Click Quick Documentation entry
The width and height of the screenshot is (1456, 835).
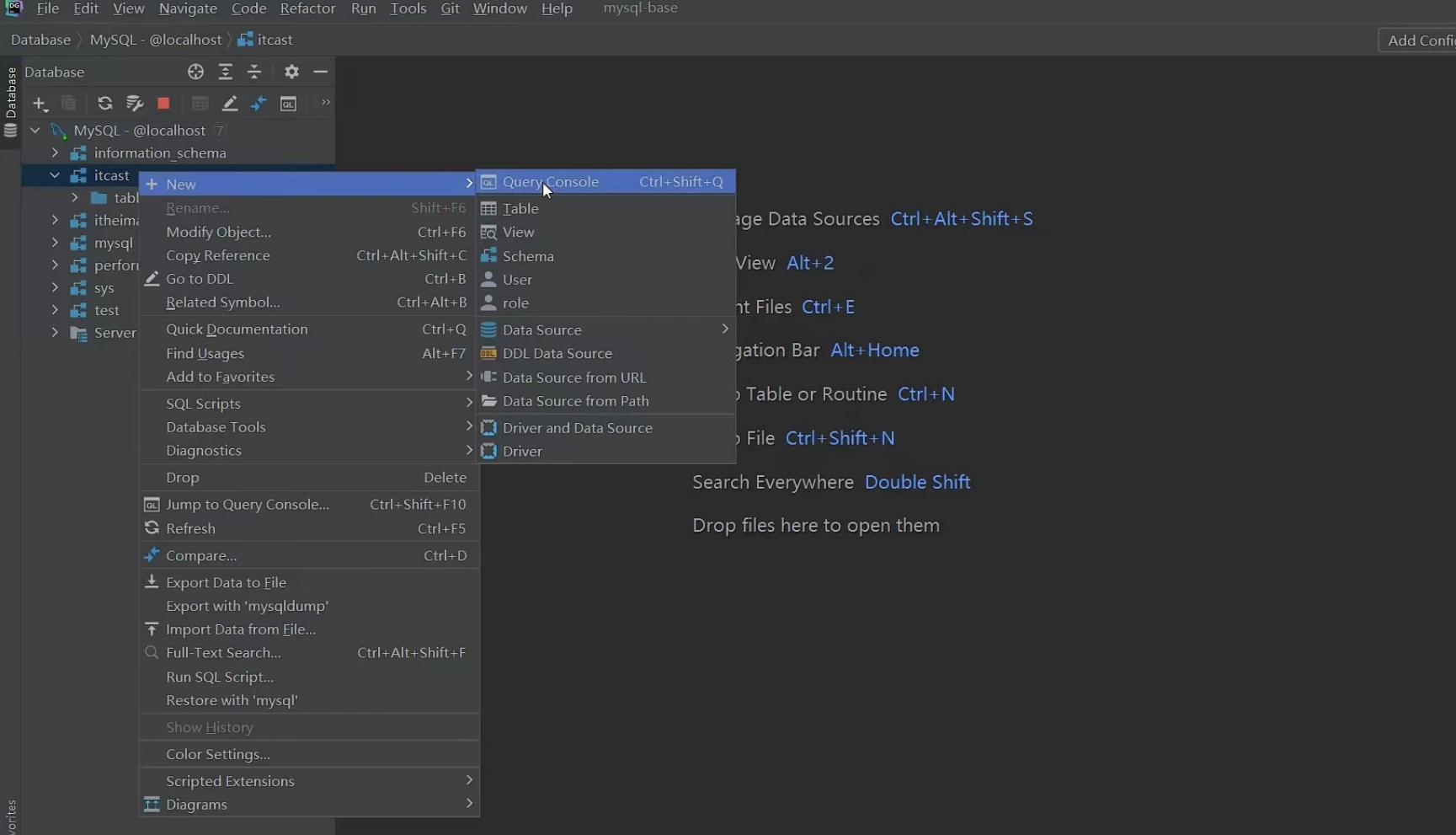(309, 329)
